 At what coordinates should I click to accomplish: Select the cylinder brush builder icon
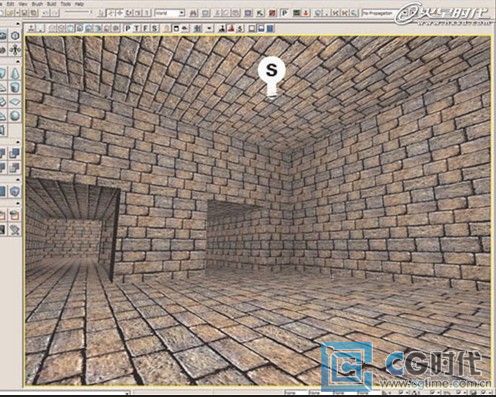point(15,88)
